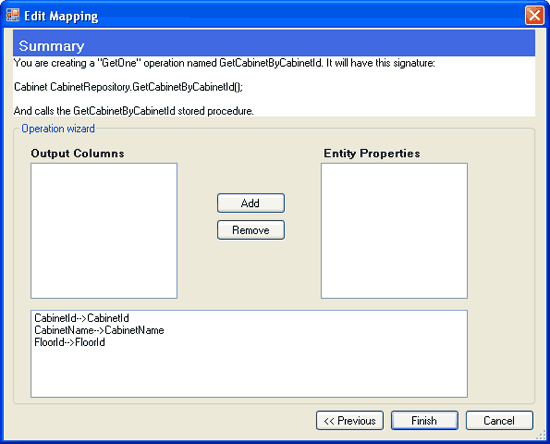Image resolution: width=550 pixels, height=444 pixels.
Task: Click Finish to complete the wizard
Action: click(x=424, y=421)
